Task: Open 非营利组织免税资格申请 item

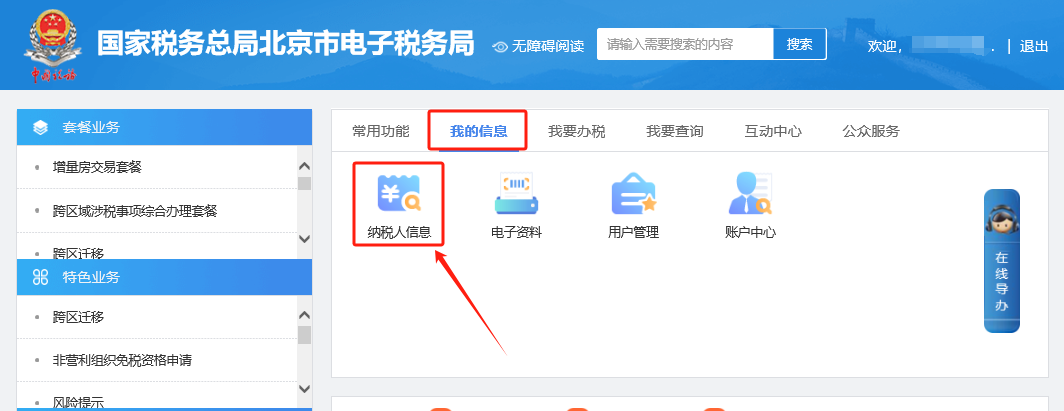Action: pyautogui.click(x=122, y=360)
